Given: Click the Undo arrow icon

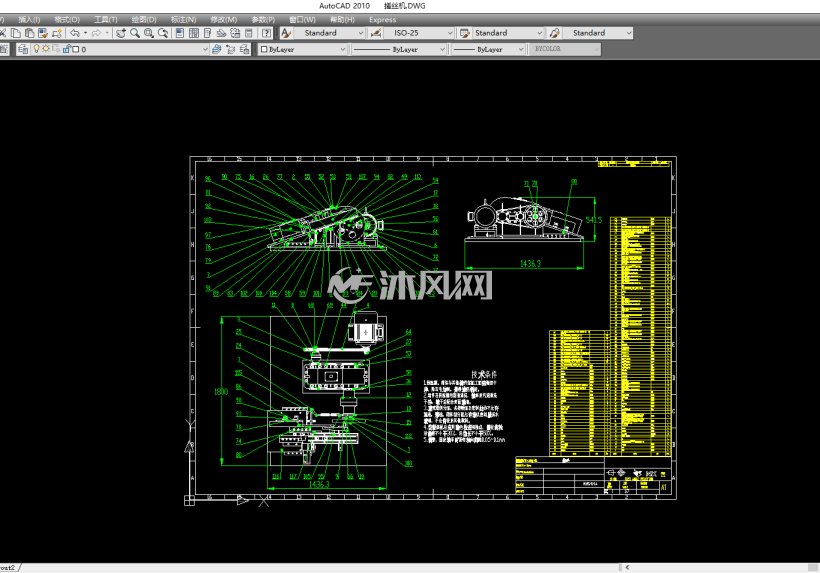Looking at the screenshot, I should click(75, 33).
